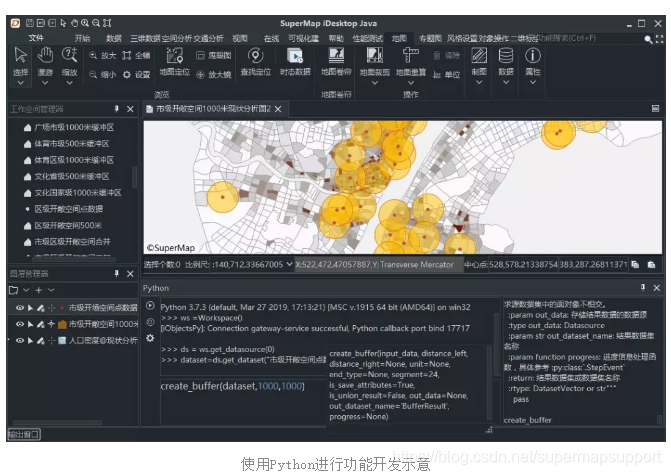Expand the dropdown under 地图裁剪

tap(374, 83)
